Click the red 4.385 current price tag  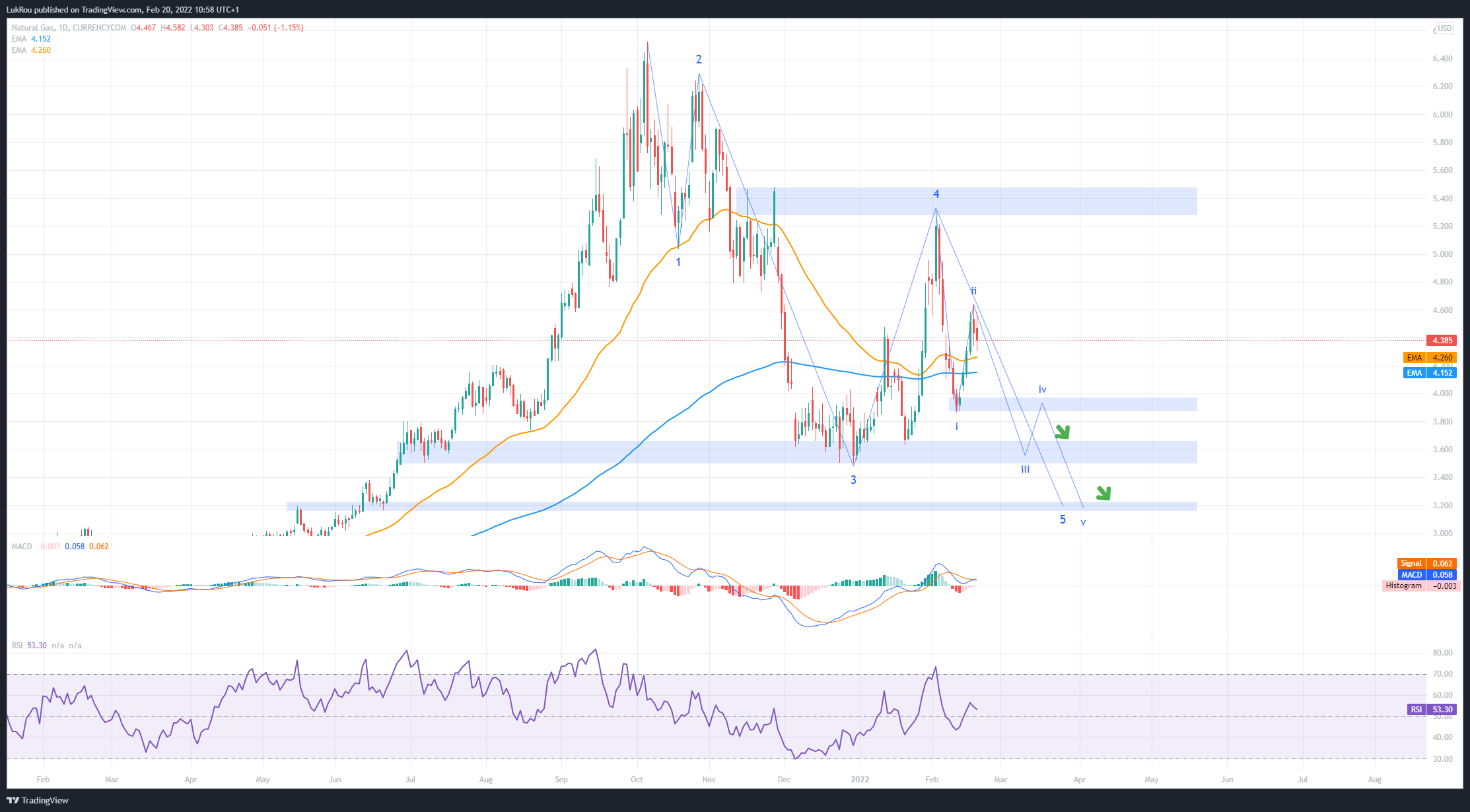(1441, 341)
